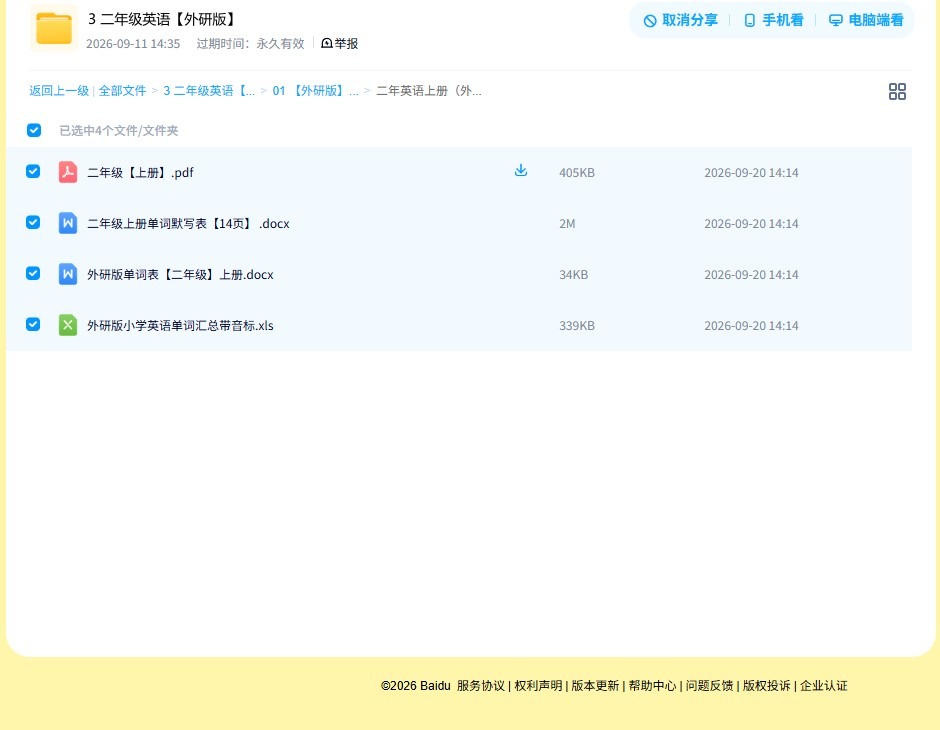
Task: Click the Excel icon for 外研版小学英语单词汇总带音标.xls
Action: (x=68, y=325)
